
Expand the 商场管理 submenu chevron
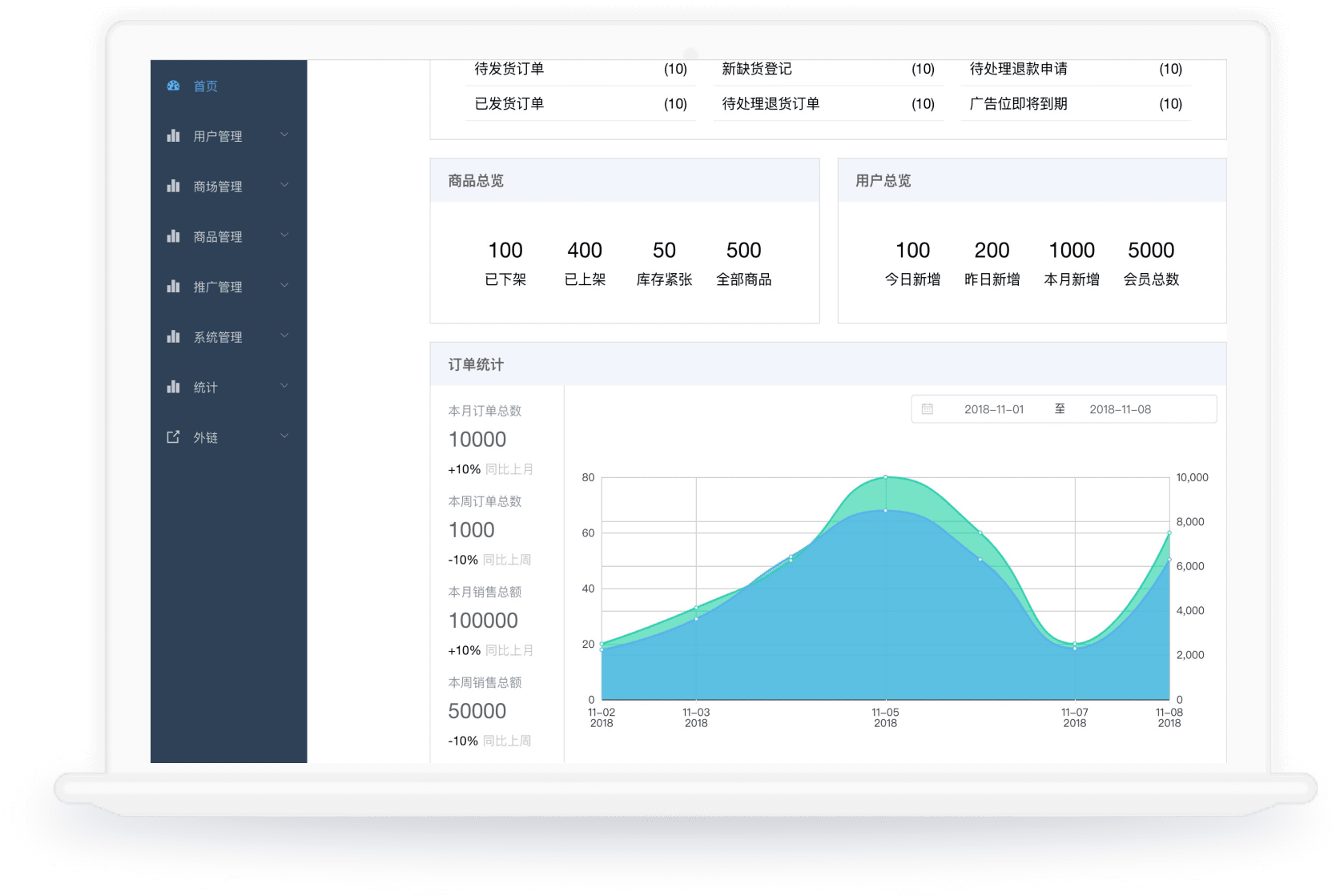tap(284, 186)
